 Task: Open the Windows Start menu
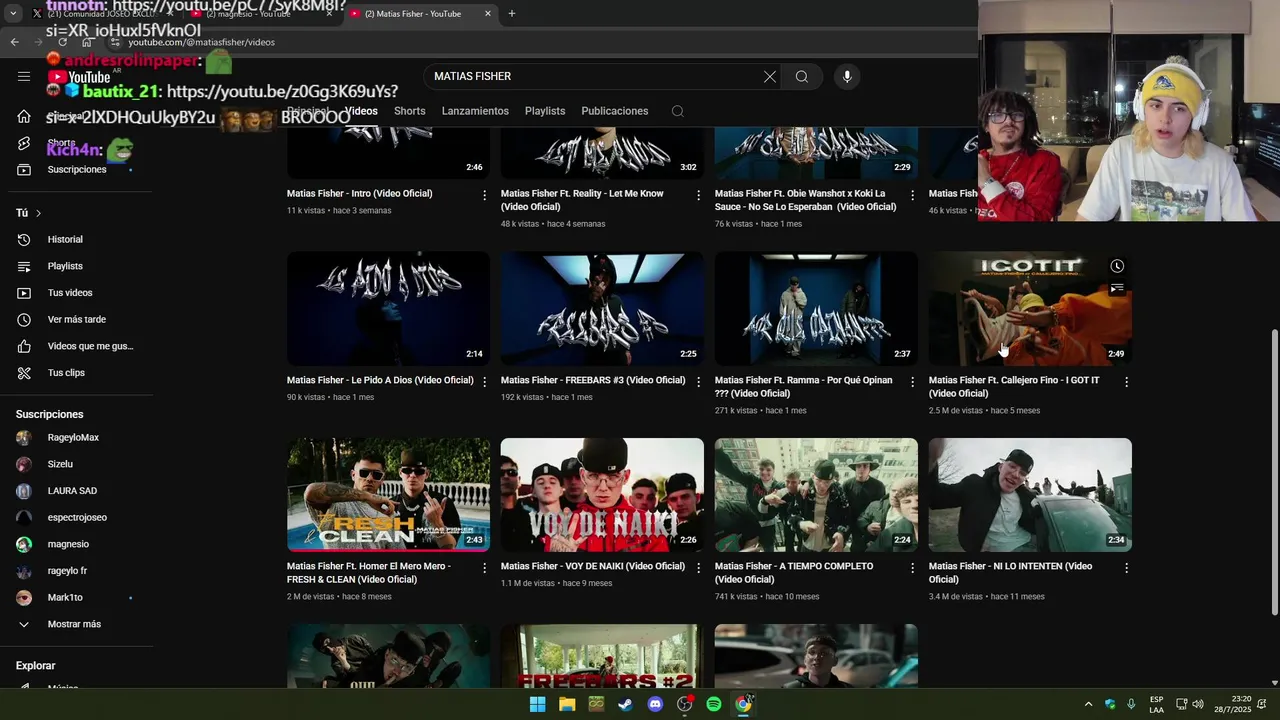(x=537, y=704)
